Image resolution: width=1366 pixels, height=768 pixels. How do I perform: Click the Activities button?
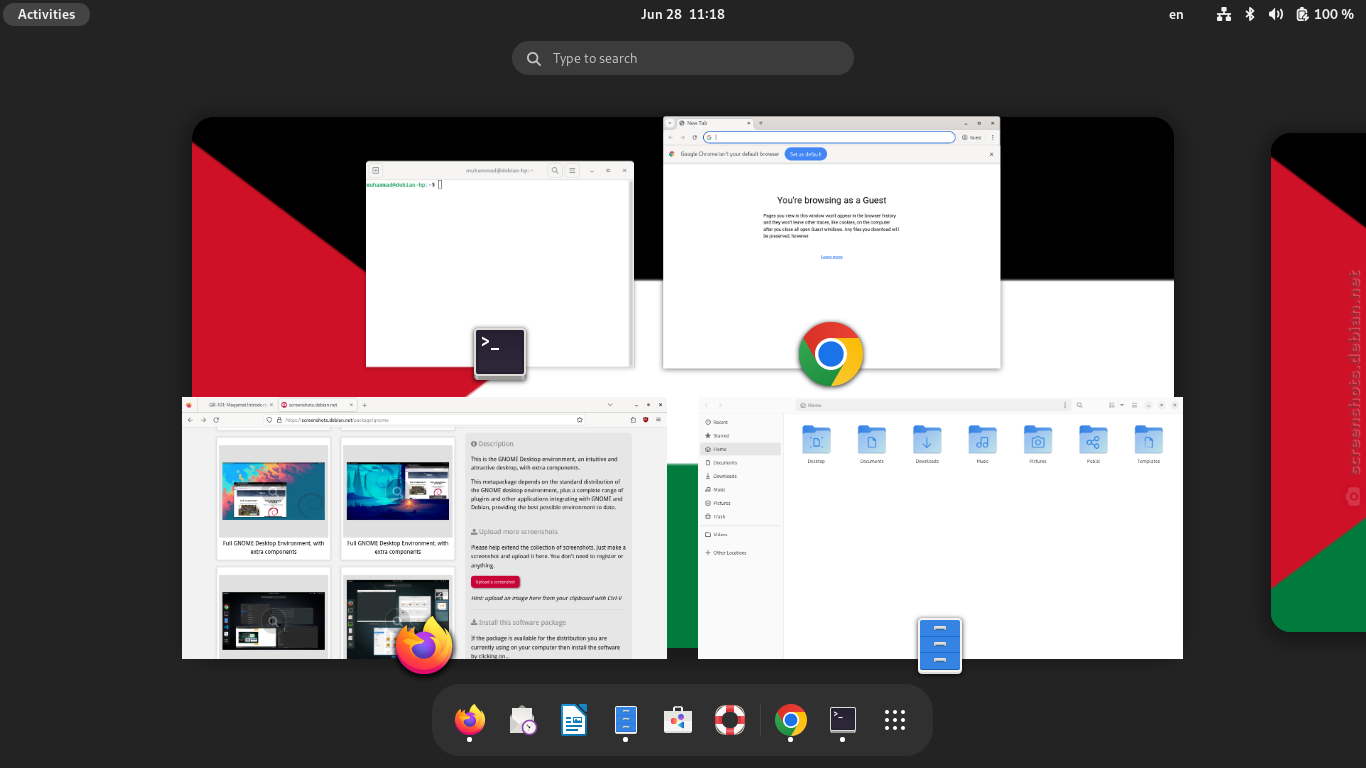tap(47, 14)
